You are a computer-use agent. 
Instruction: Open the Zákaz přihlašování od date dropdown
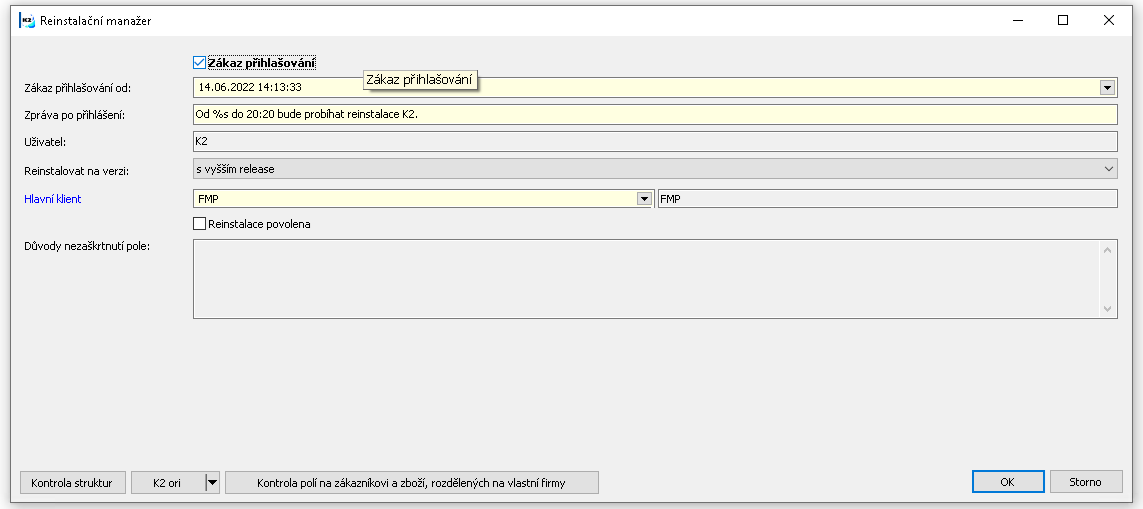1107,88
